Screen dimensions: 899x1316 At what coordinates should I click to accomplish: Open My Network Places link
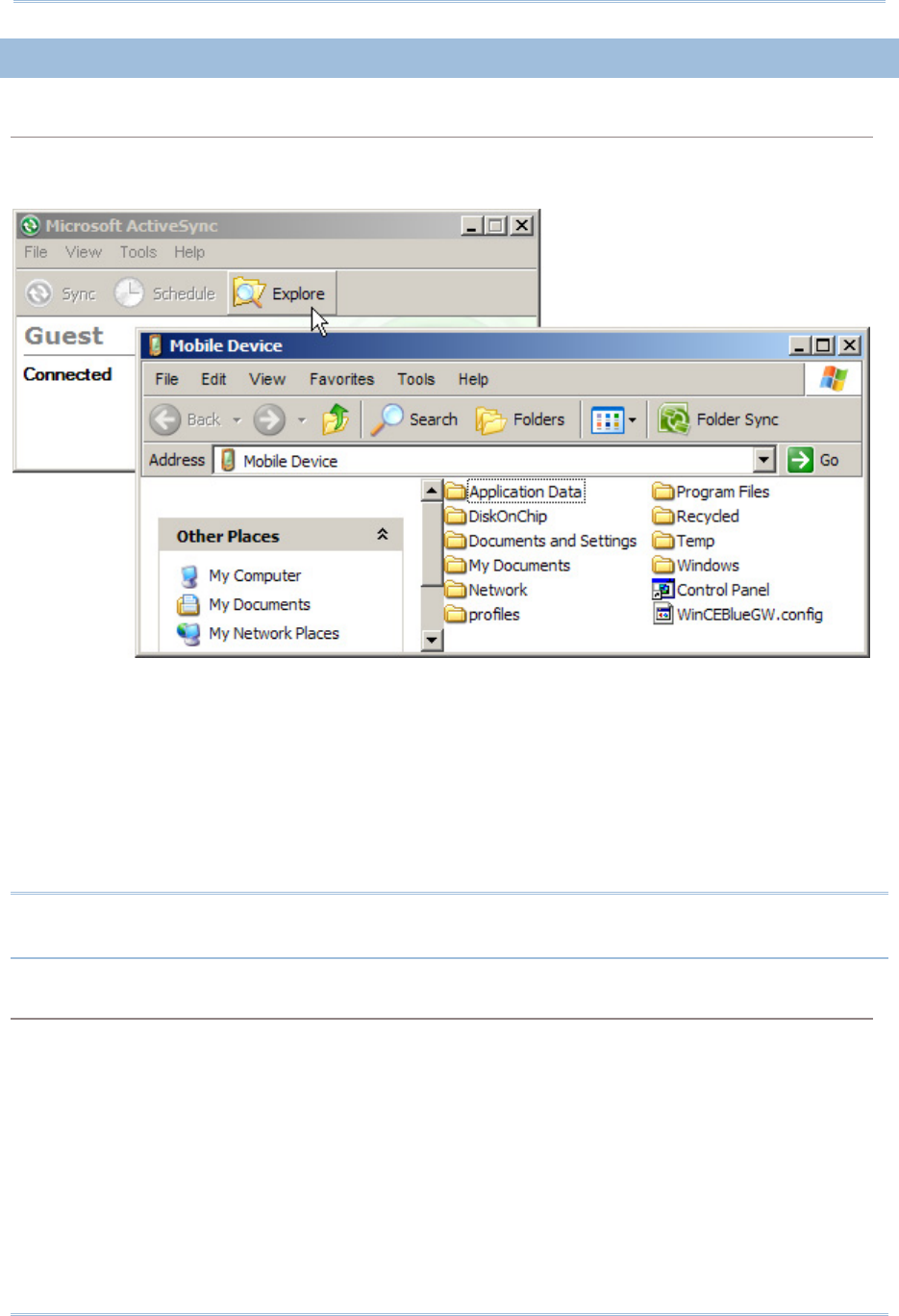273,633
